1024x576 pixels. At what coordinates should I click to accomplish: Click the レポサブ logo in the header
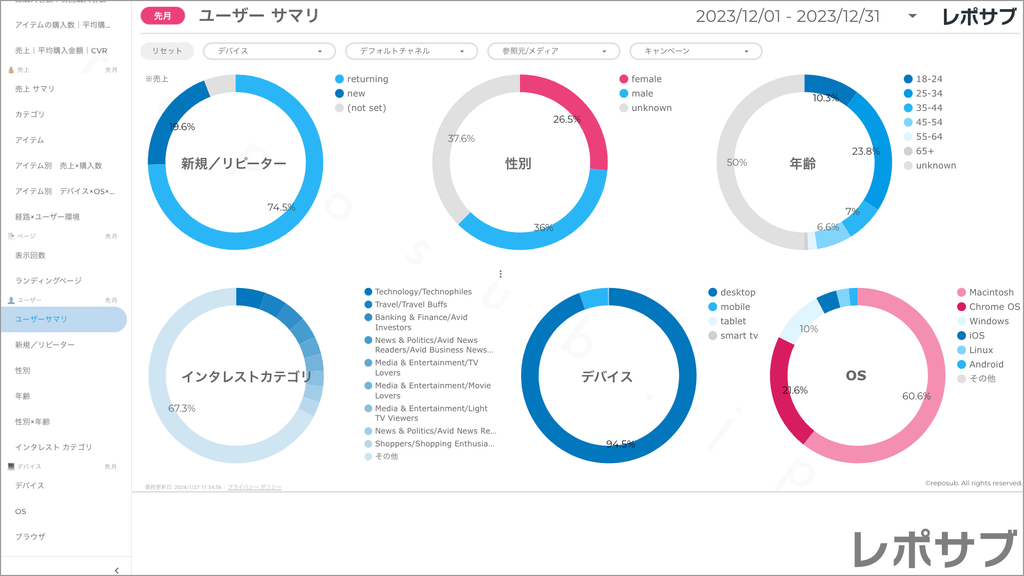pos(979,16)
